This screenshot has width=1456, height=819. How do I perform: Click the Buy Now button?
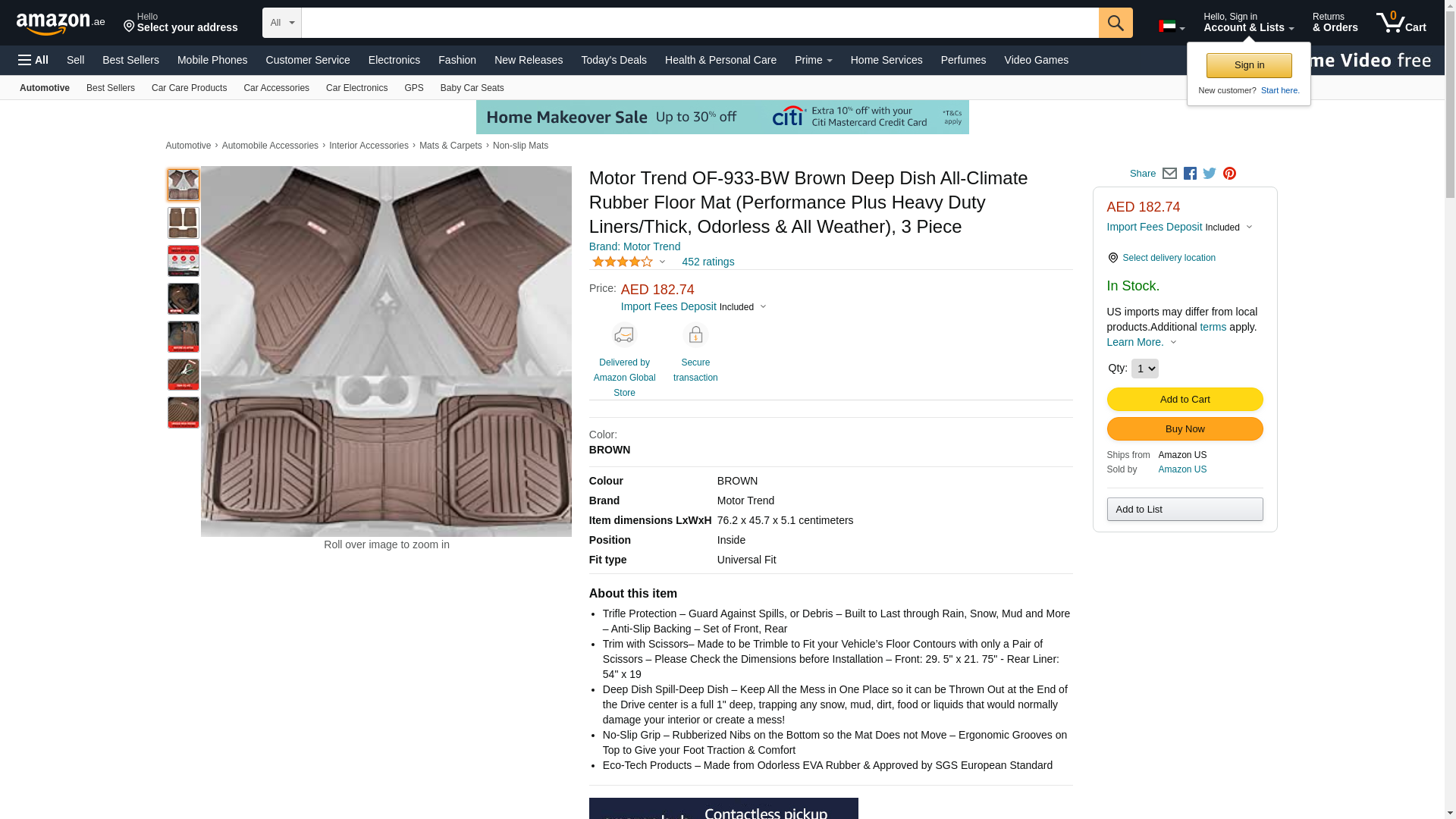click(x=1185, y=429)
